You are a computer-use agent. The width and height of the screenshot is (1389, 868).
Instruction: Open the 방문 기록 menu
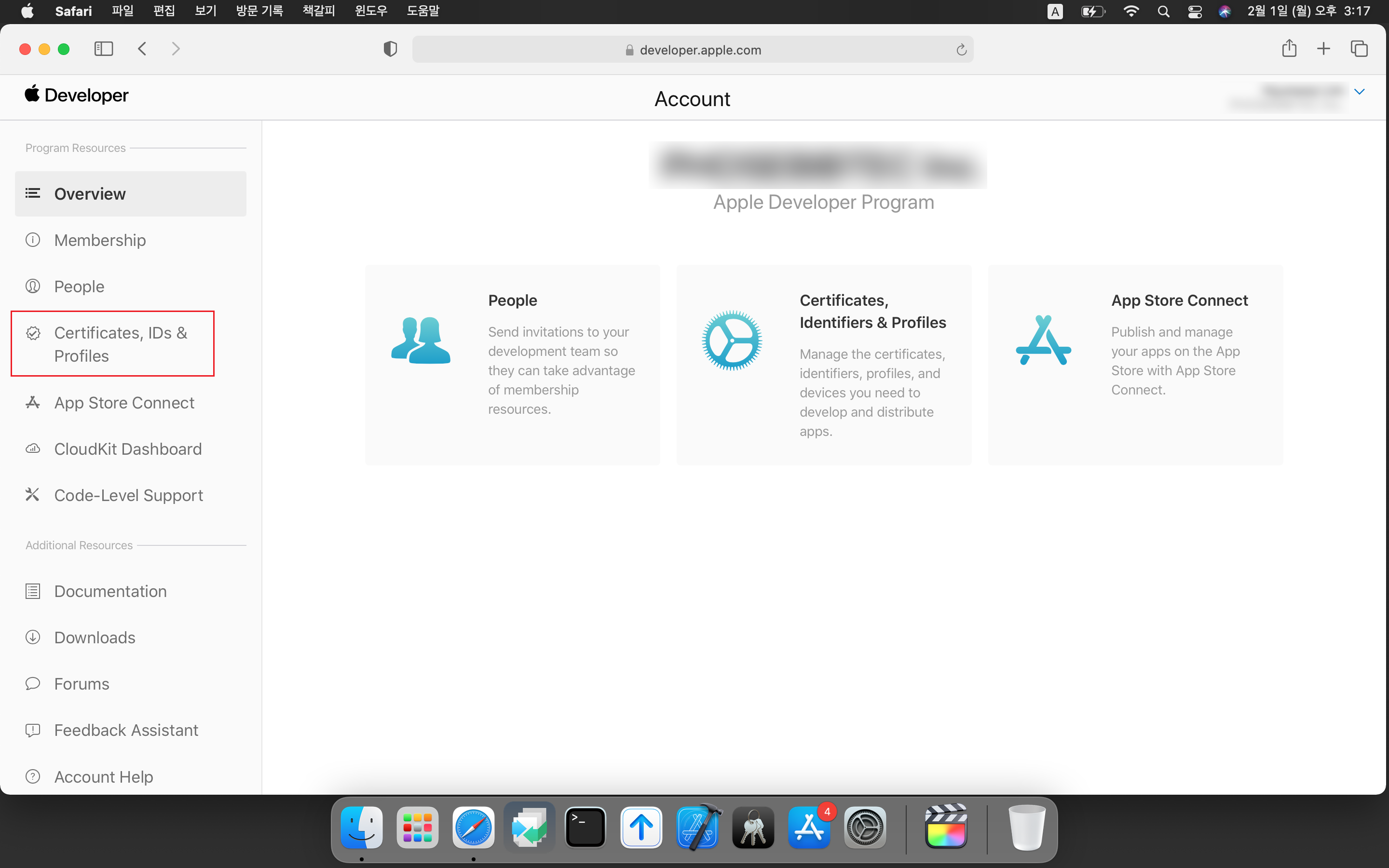coord(259,11)
